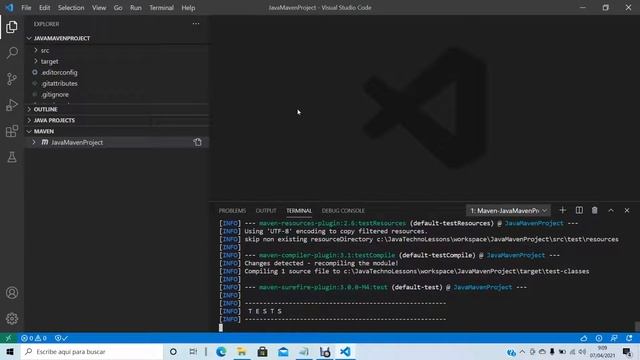Viewport: 640px width, 360px height.
Task: Open the Help menu
Action: (x=188, y=8)
